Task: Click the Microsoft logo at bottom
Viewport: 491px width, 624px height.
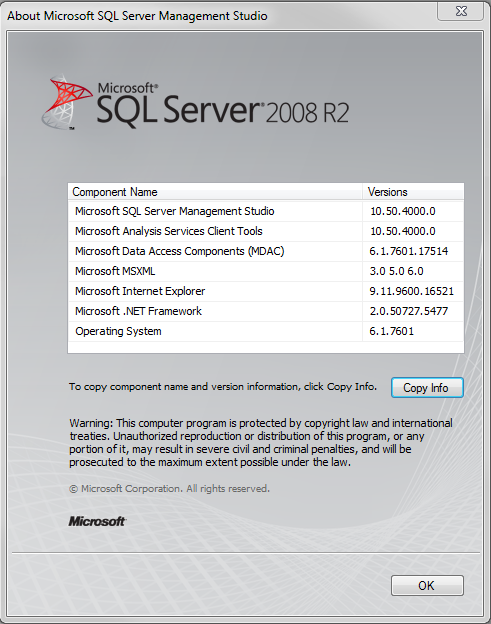Action: click(97, 521)
